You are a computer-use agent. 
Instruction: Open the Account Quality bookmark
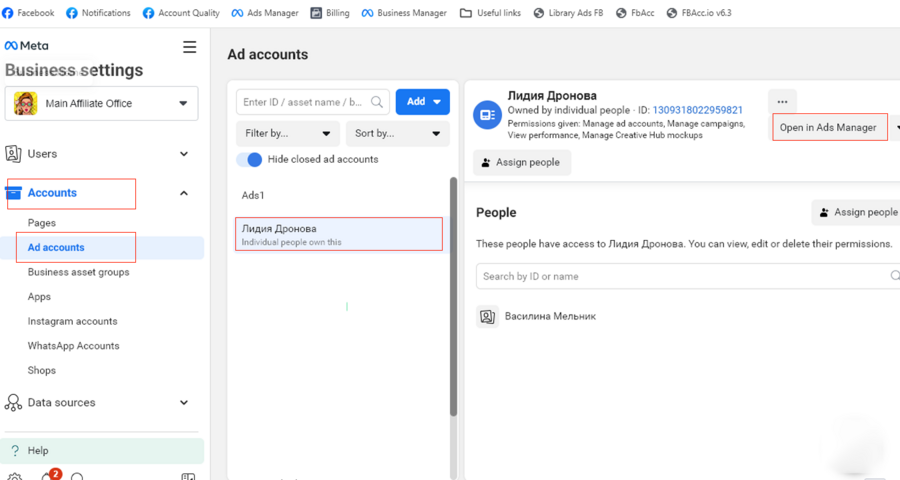pyautogui.click(x=181, y=13)
